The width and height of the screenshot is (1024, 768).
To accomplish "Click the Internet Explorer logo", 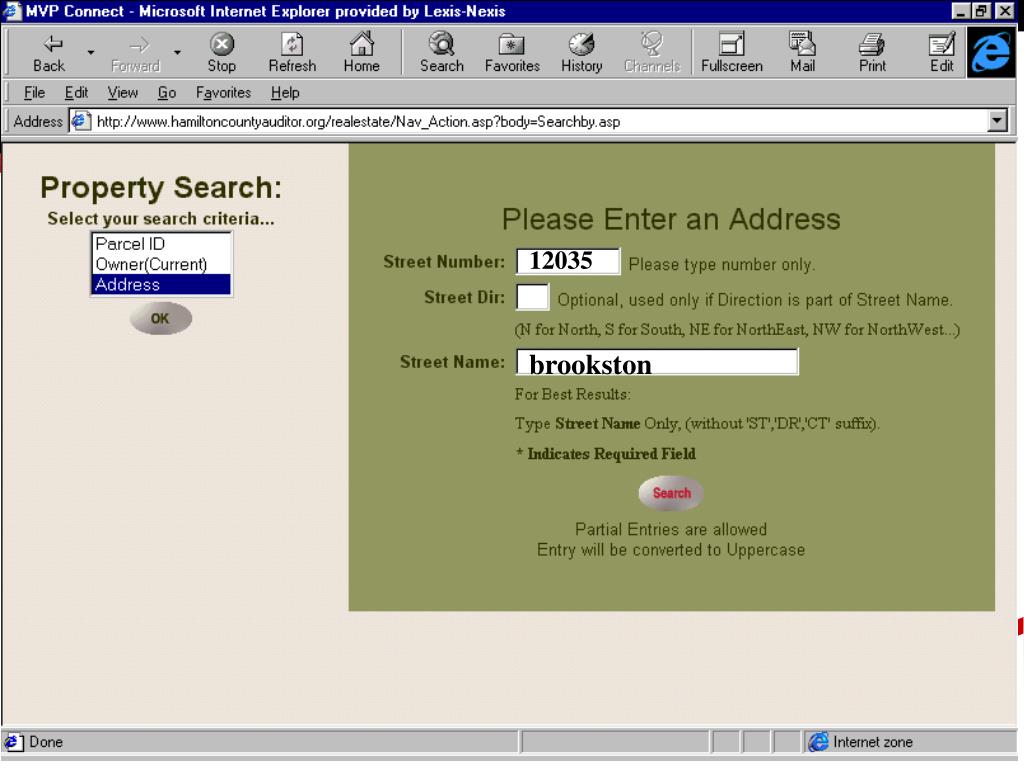I will [991, 52].
